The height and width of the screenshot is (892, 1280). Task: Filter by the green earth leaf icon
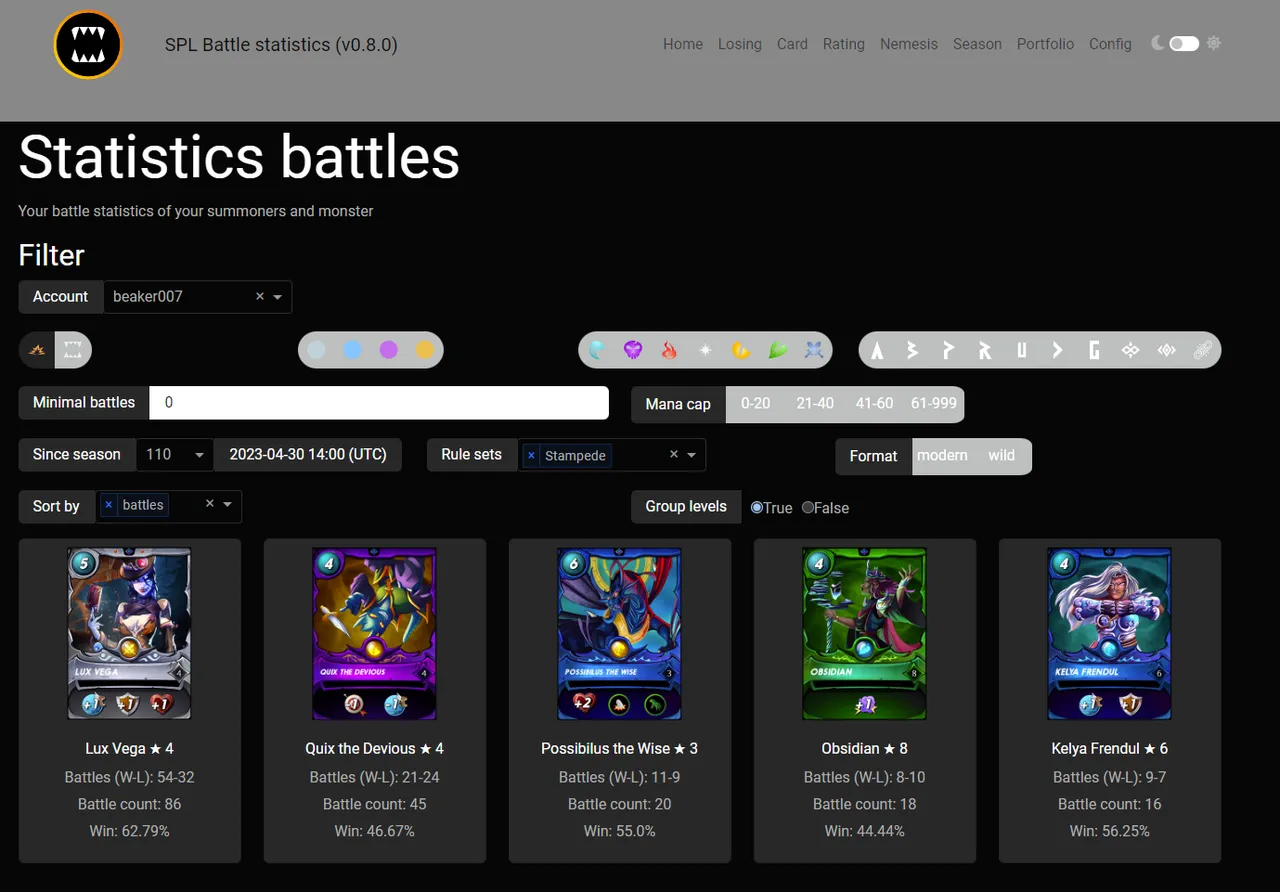pyautogui.click(x=778, y=350)
